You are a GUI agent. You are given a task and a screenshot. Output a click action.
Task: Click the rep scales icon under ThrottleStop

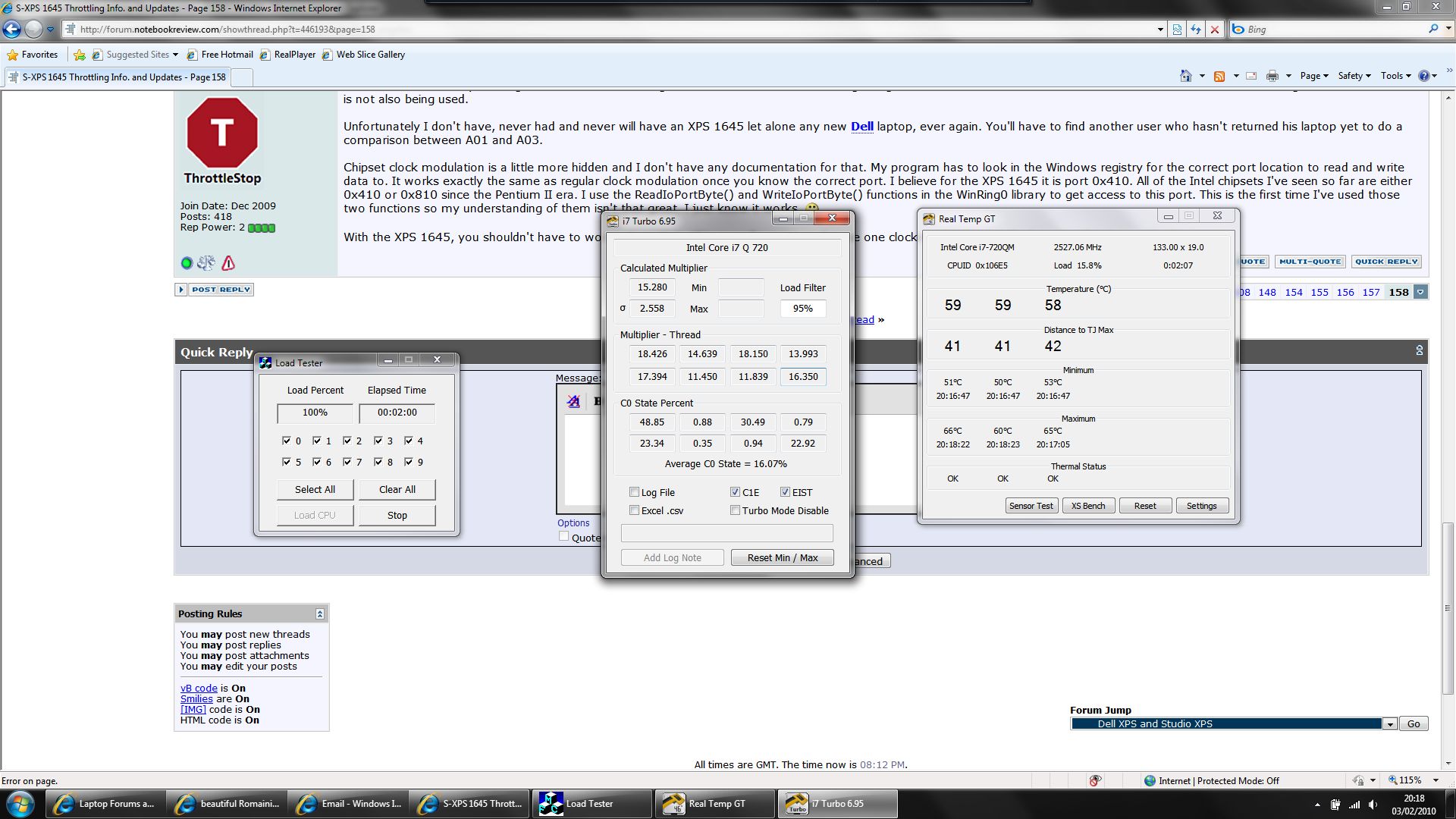(206, 263)
